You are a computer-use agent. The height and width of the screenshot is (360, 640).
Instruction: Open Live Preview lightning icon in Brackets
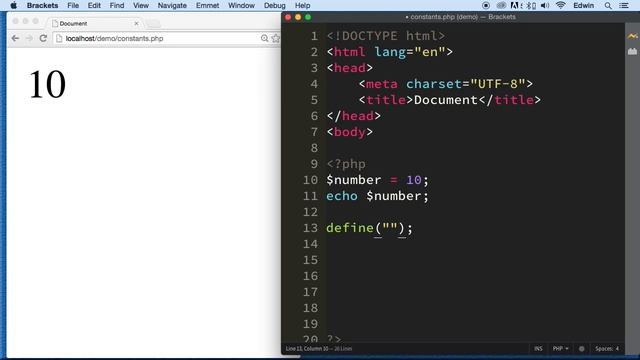[x=632, y=36]
